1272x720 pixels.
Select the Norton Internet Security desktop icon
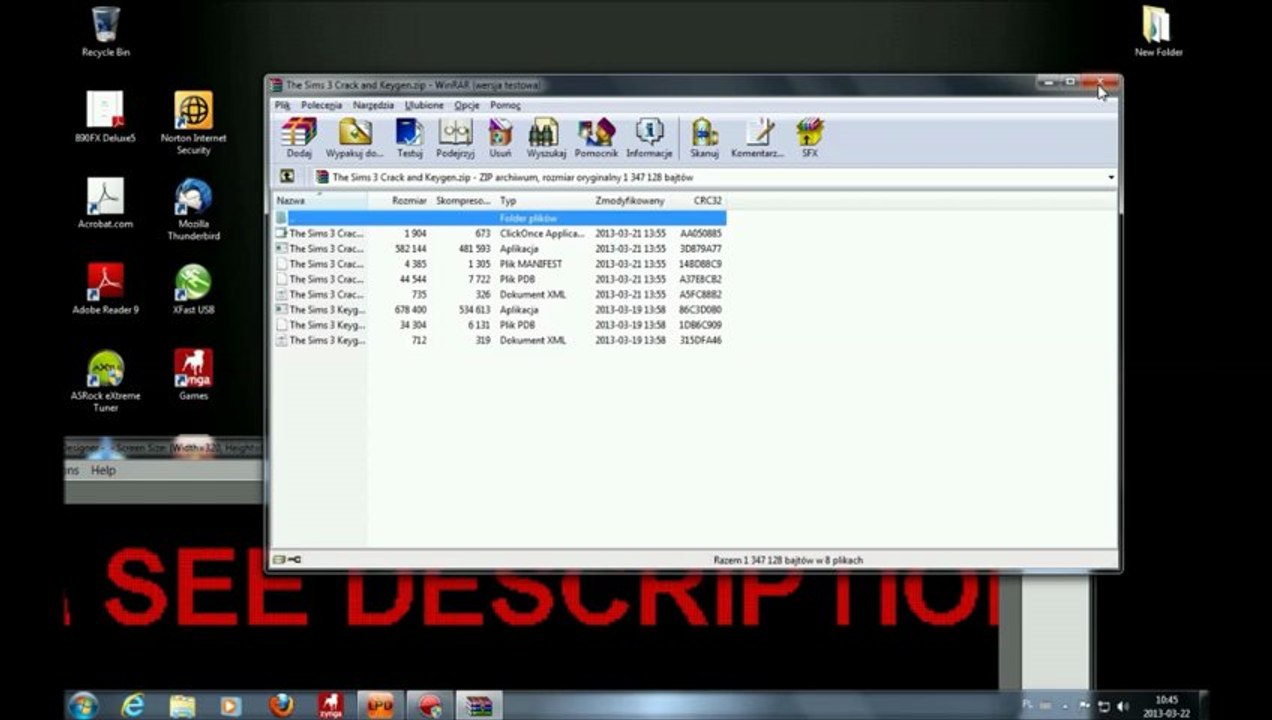point(193,123)
